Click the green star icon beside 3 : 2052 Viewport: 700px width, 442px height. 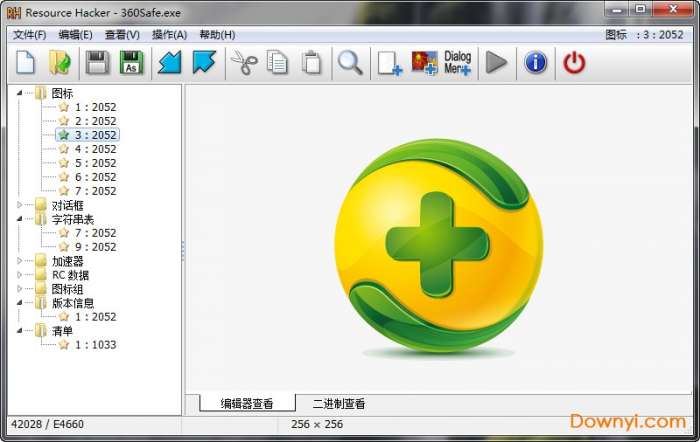[64, 134]
